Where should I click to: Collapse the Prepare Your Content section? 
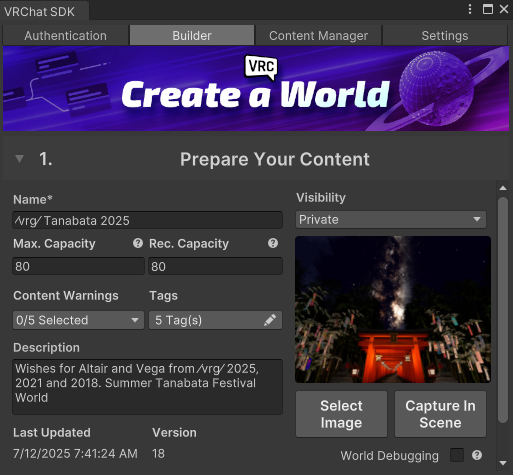20,159
